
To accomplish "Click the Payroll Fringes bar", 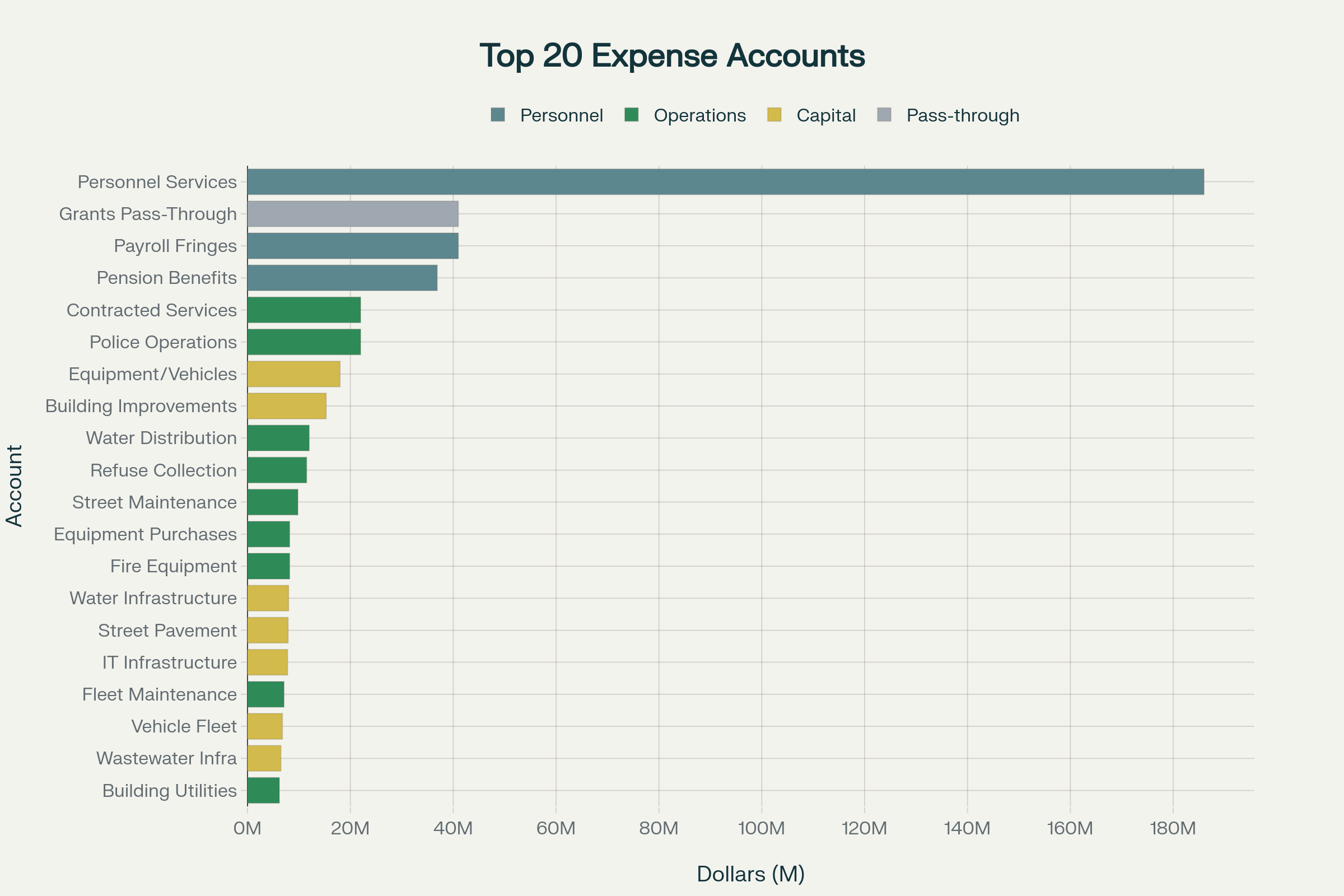I will click(x=353, y=246).
